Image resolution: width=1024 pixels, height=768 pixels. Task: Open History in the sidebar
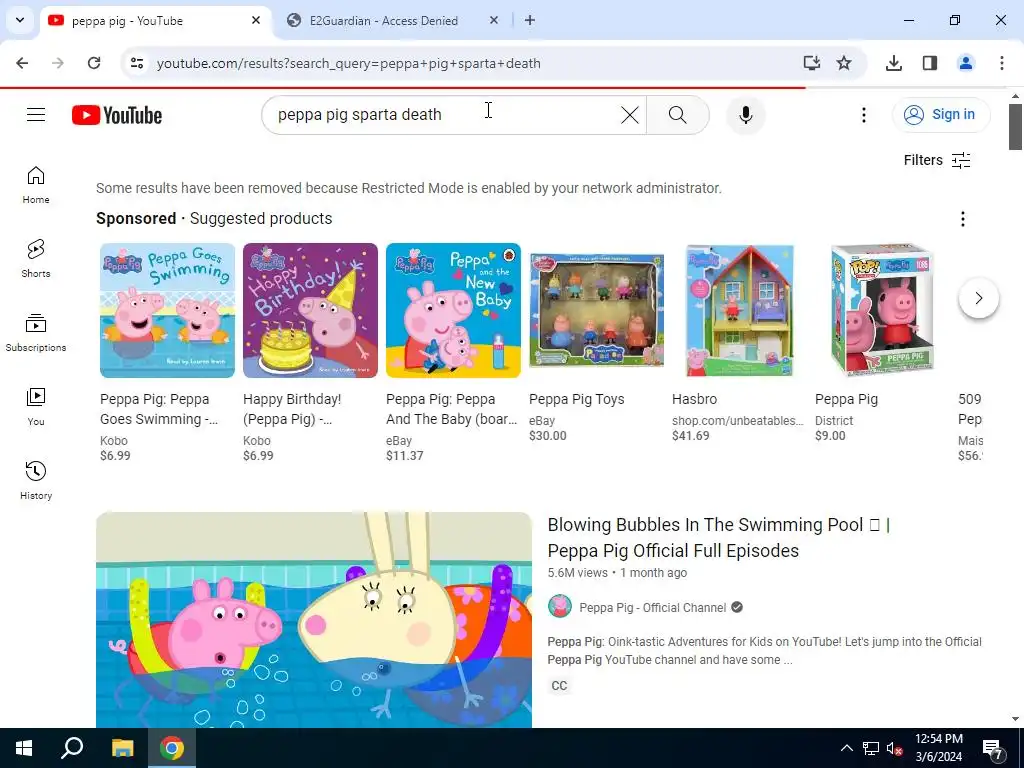coord(36,481)
